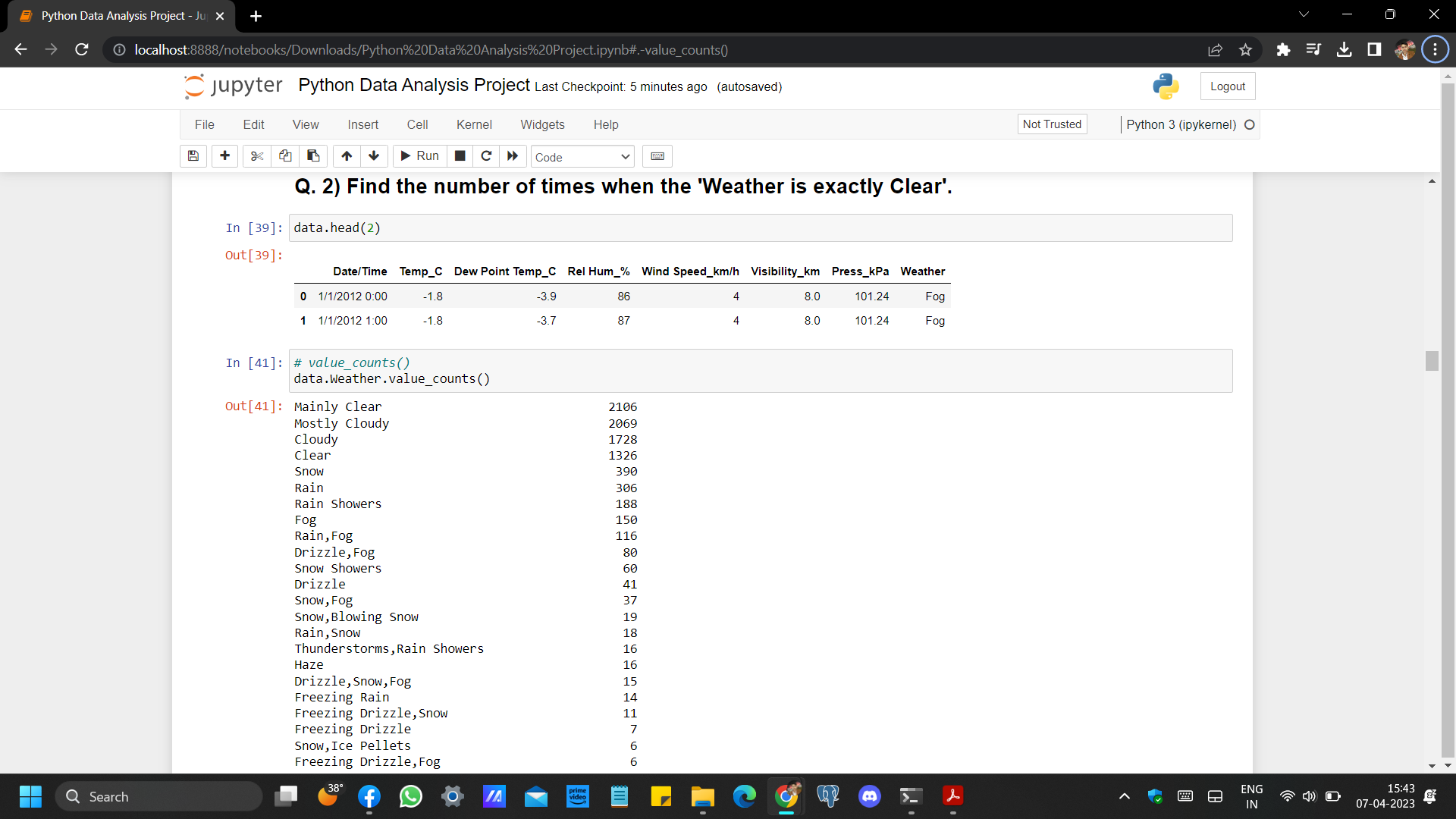1456x819 pixels.
Task: Open the Code cell type dropdown
Action: click(x=582, y=157)
